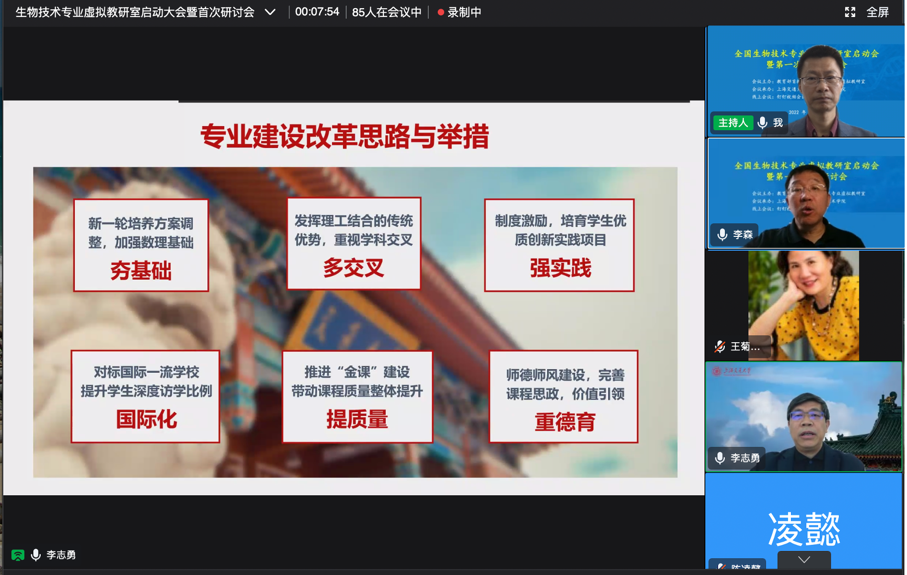This screenshot has width=907, height=575.
Task: Select the 凌懿 avatar tile
Action: 804,520
